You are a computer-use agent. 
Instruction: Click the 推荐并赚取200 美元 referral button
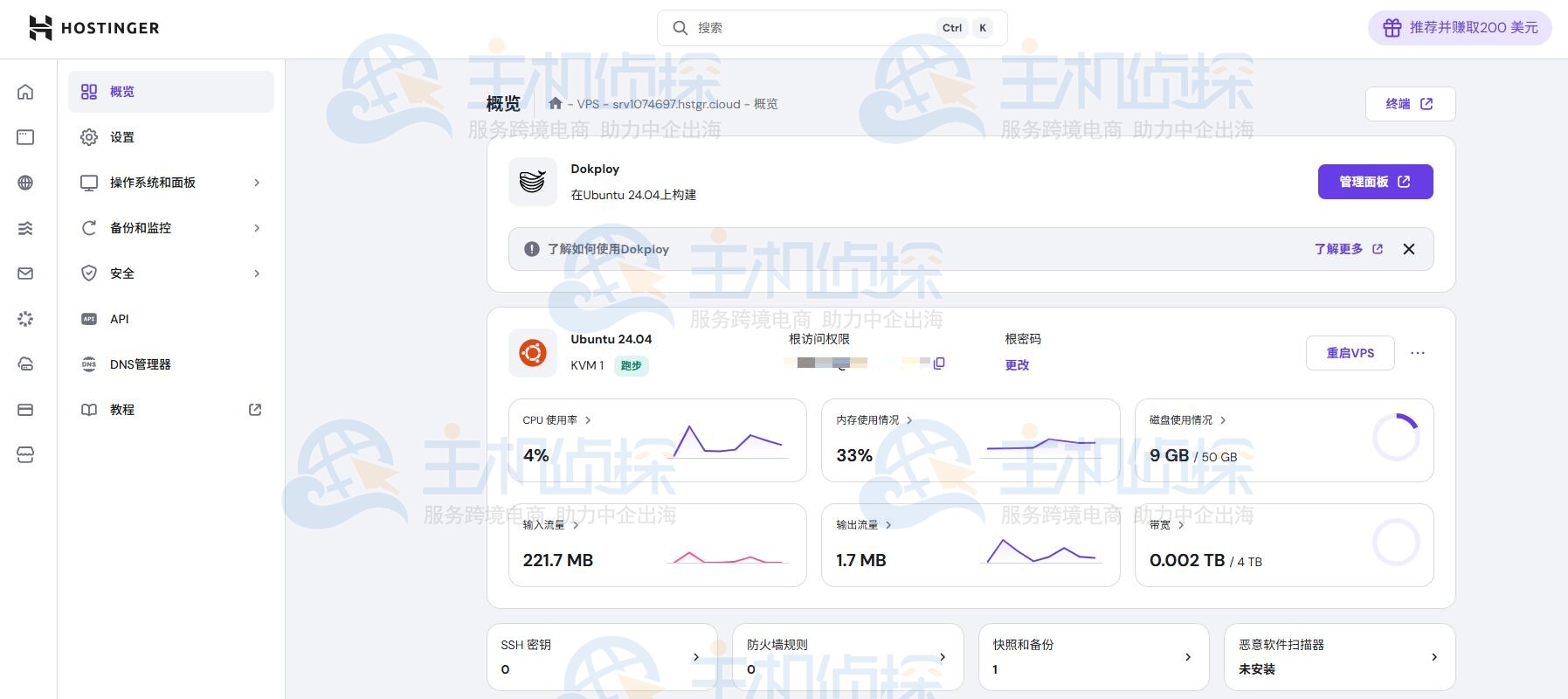tap(1460, 28)
